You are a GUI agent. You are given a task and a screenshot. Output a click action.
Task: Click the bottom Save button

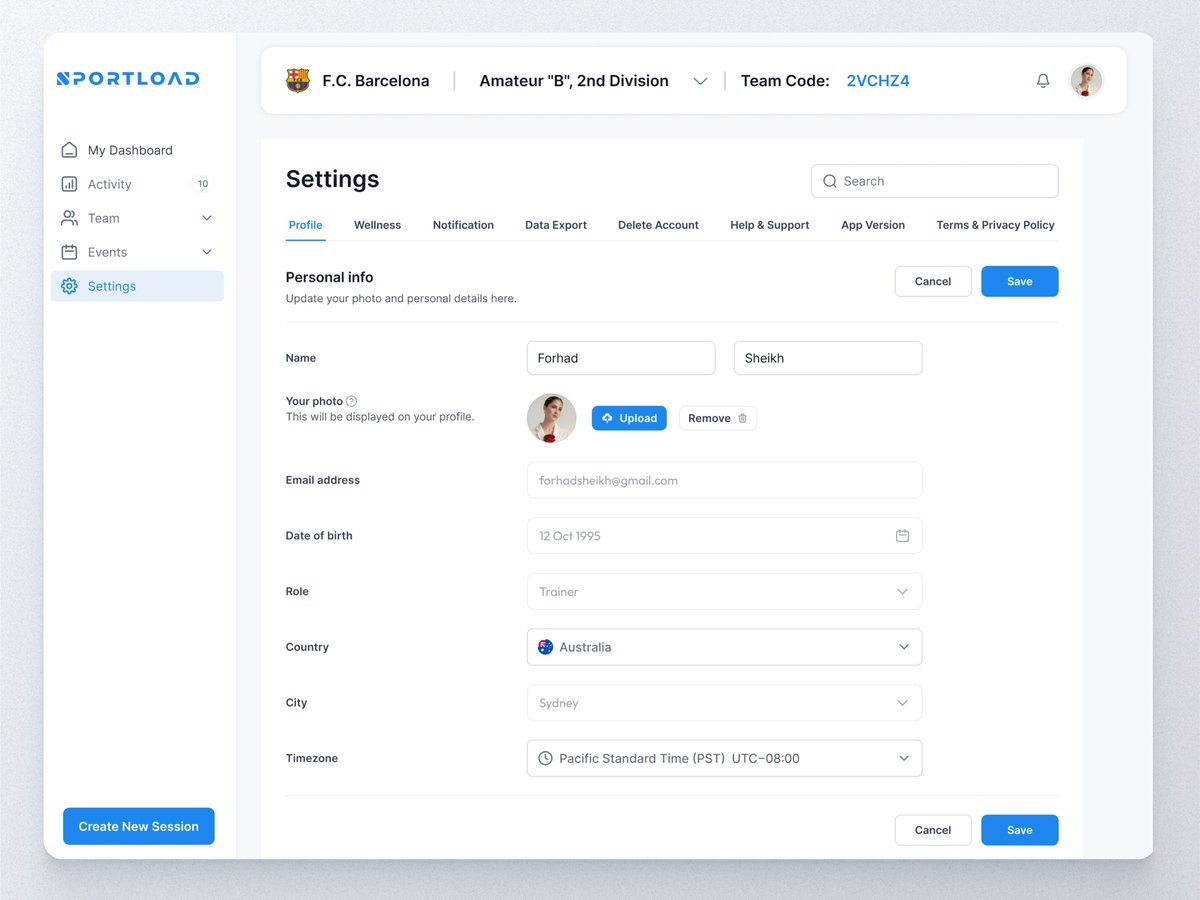1020,830
